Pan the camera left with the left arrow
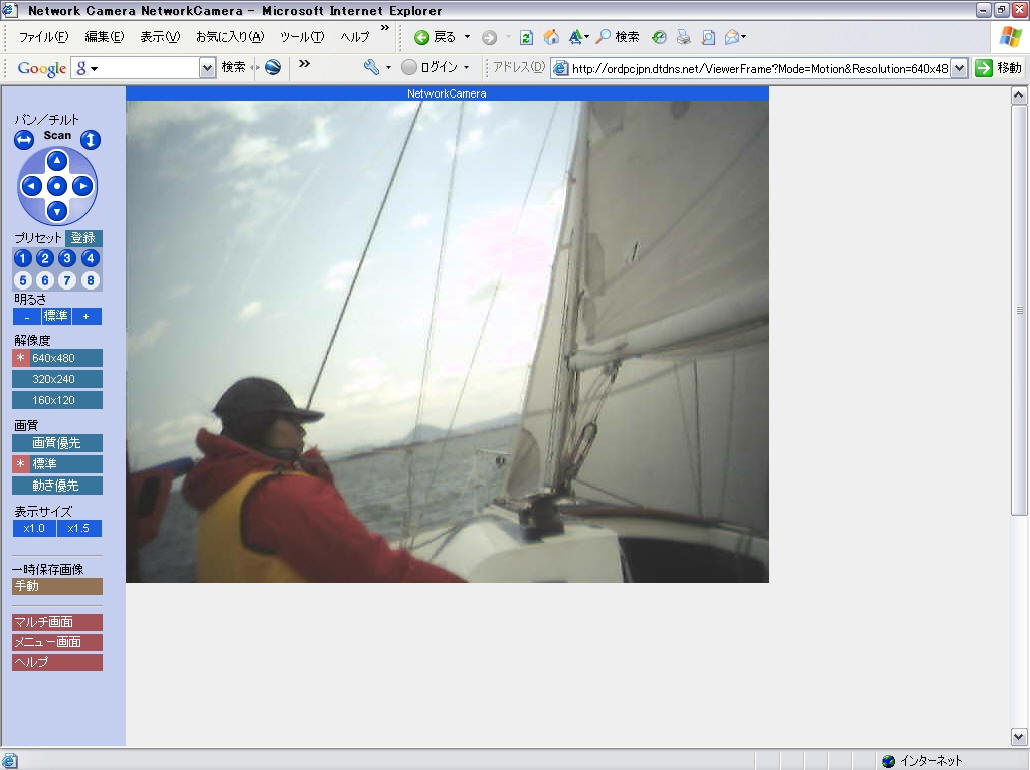1030x770 pixels. coord(32,186)
